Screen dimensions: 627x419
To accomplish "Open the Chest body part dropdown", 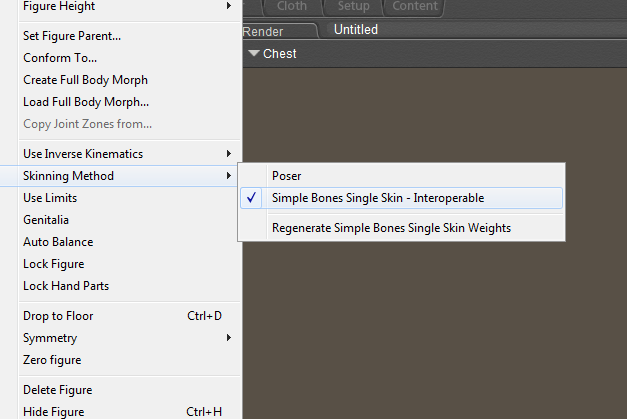I will [273, 54].
